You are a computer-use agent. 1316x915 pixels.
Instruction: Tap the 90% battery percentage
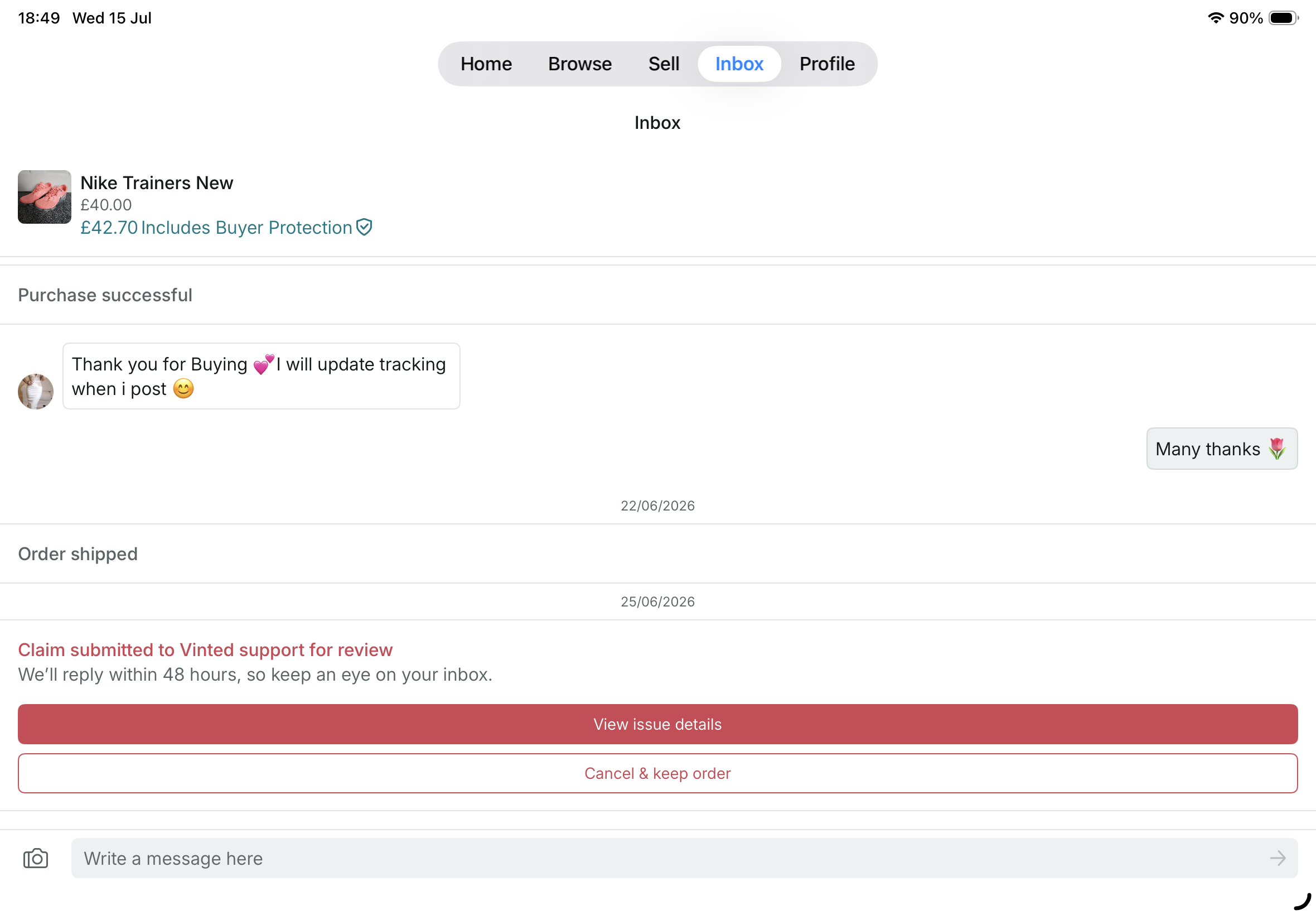(1246, 18)
